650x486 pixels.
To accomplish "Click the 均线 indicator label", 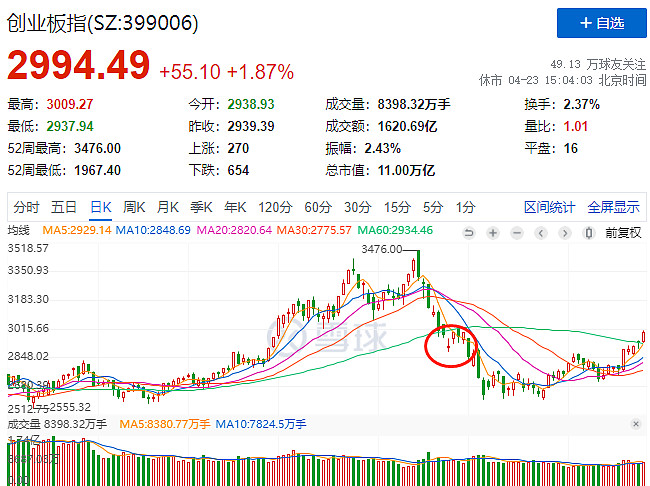I will point(19,230).
